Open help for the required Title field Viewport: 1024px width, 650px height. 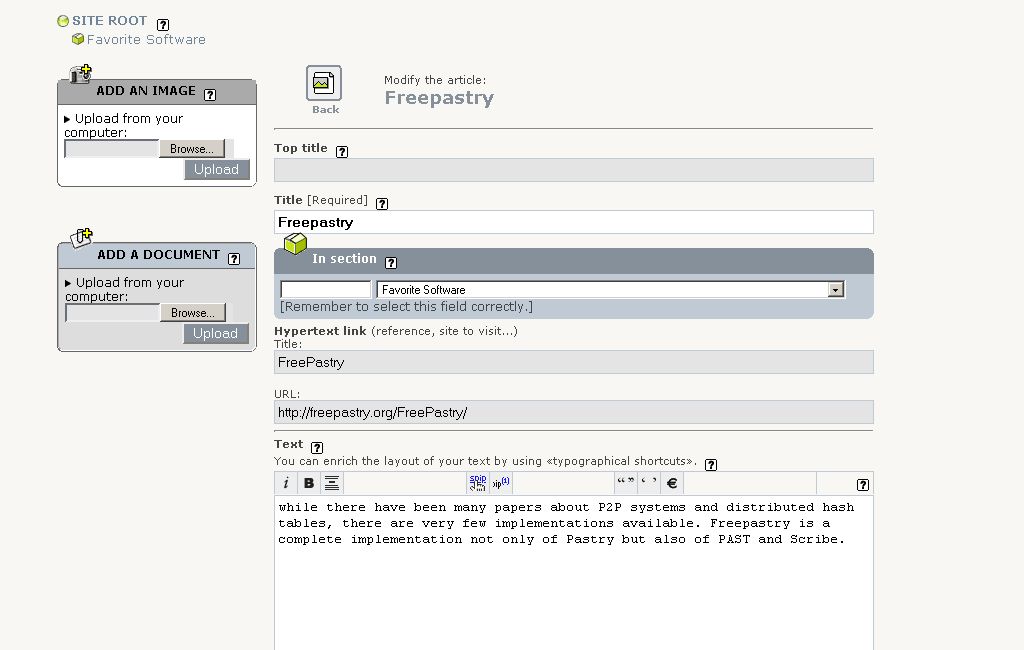point(382,204)
